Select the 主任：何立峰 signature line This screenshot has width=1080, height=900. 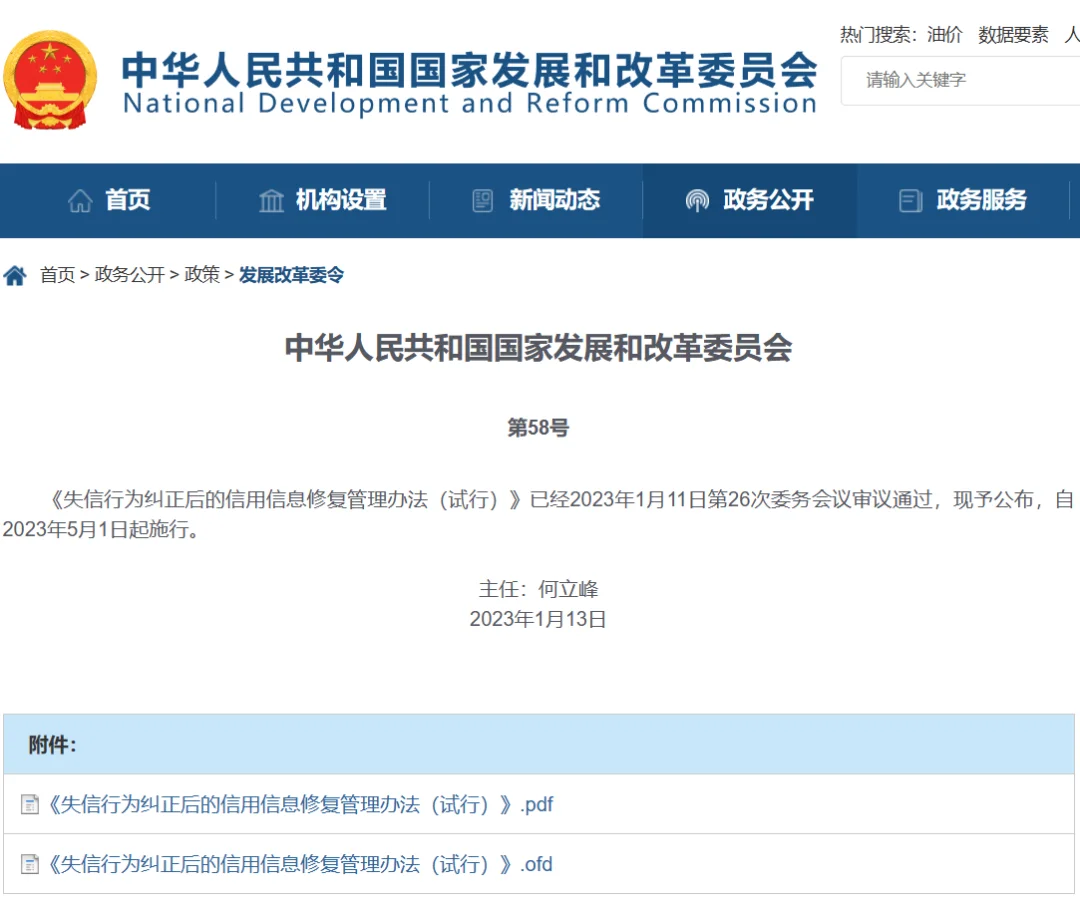pos(539,589)
